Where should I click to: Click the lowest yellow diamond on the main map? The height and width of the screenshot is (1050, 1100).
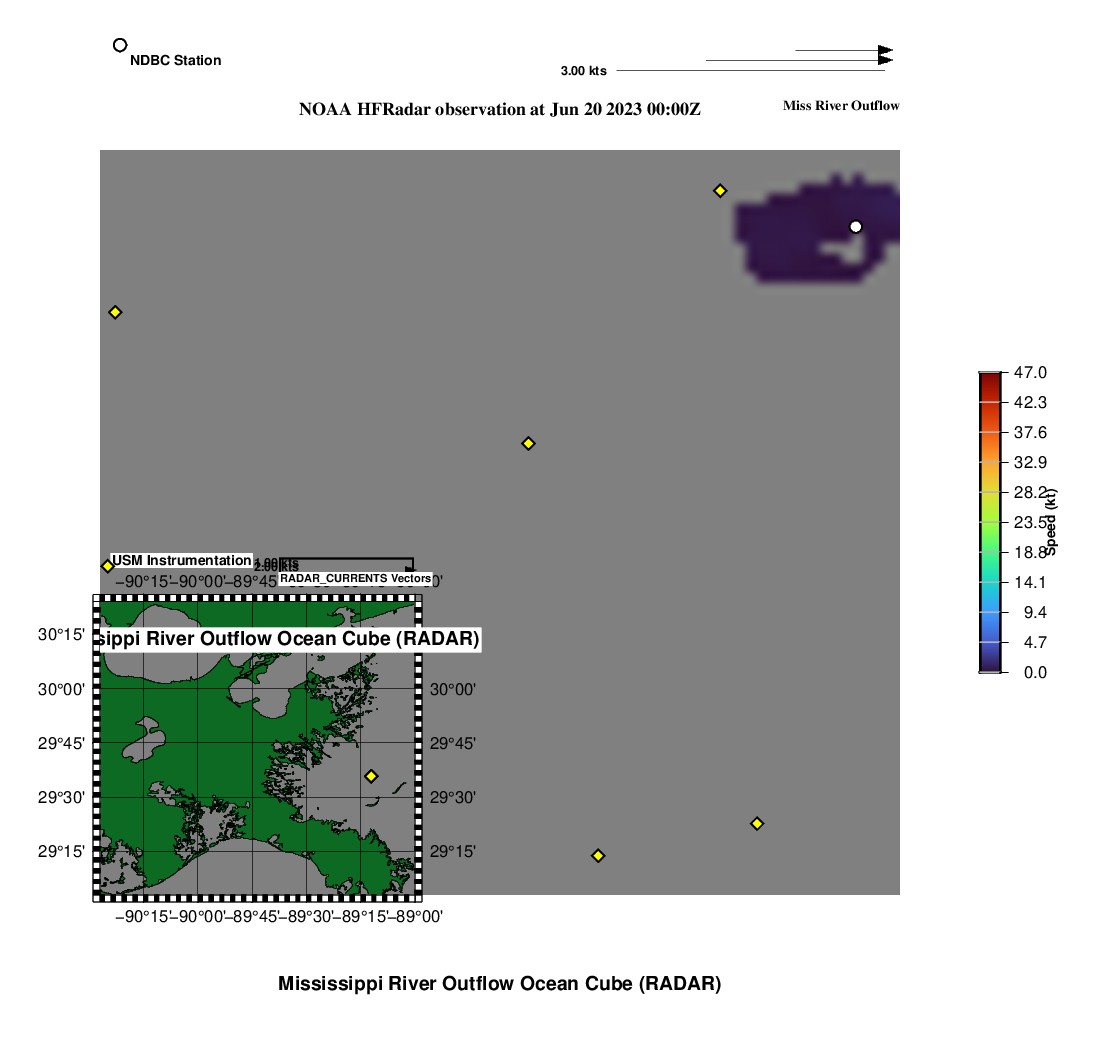click(598, 856)
